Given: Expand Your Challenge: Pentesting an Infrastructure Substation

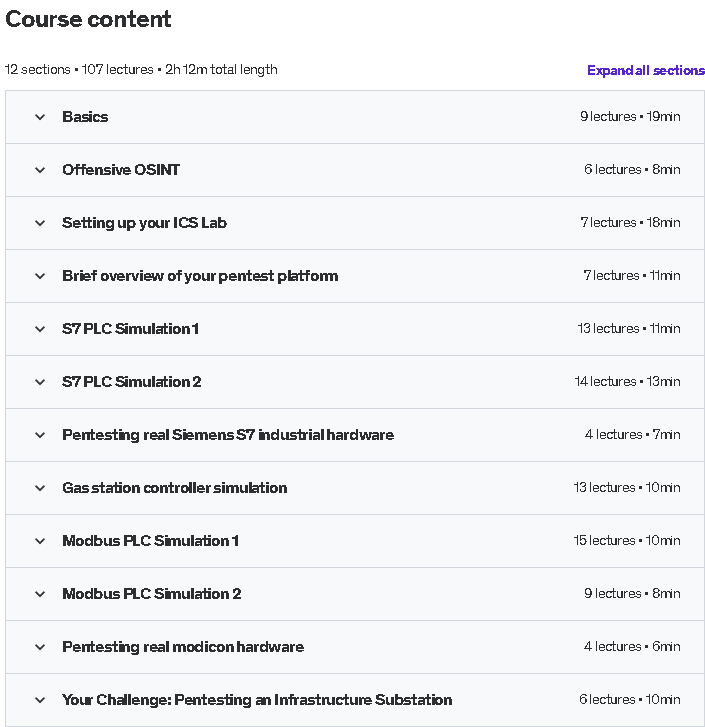Looking at the screenshot, I should coord(40,700).
